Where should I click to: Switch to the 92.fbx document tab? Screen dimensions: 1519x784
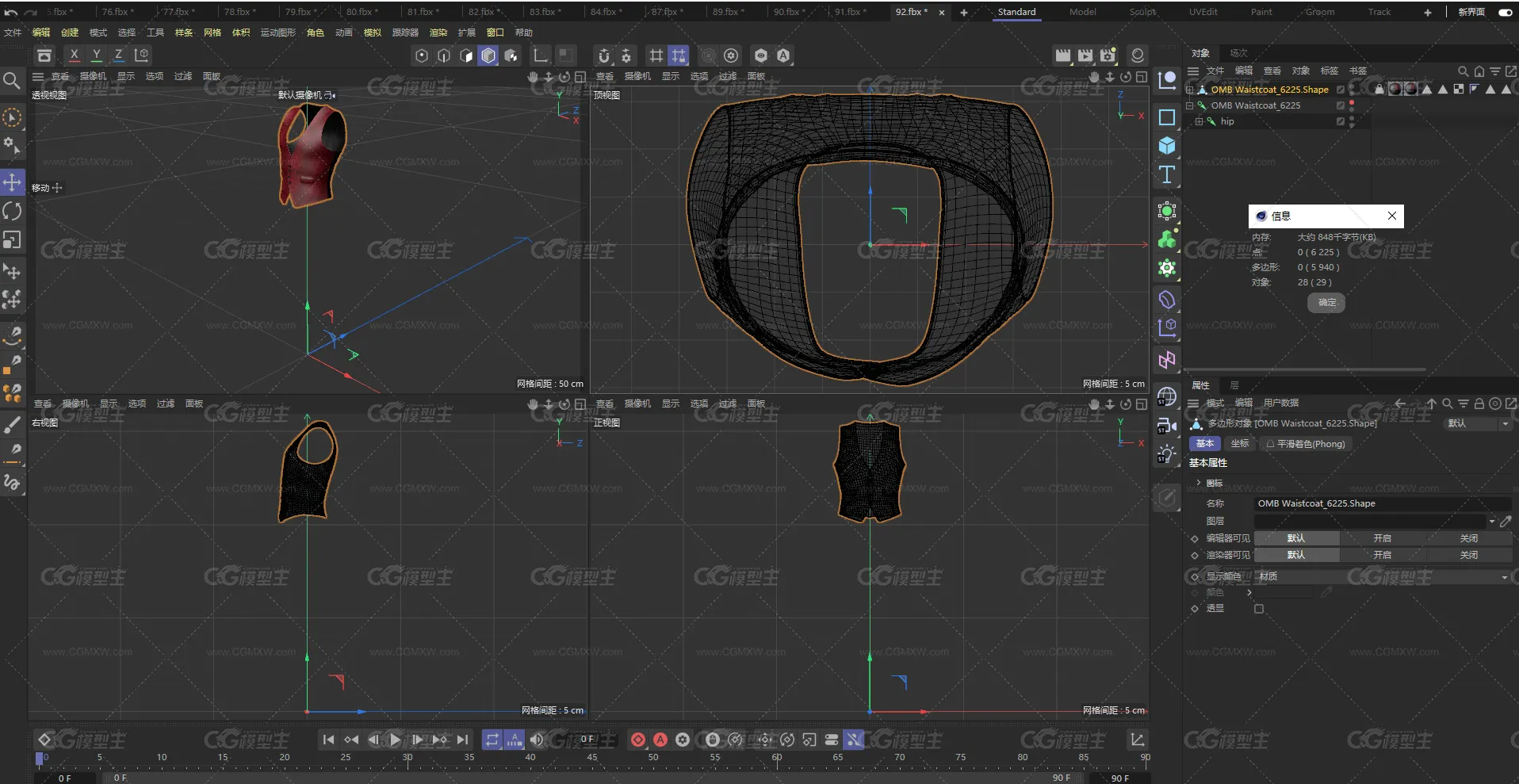click(x=911, y=12)
